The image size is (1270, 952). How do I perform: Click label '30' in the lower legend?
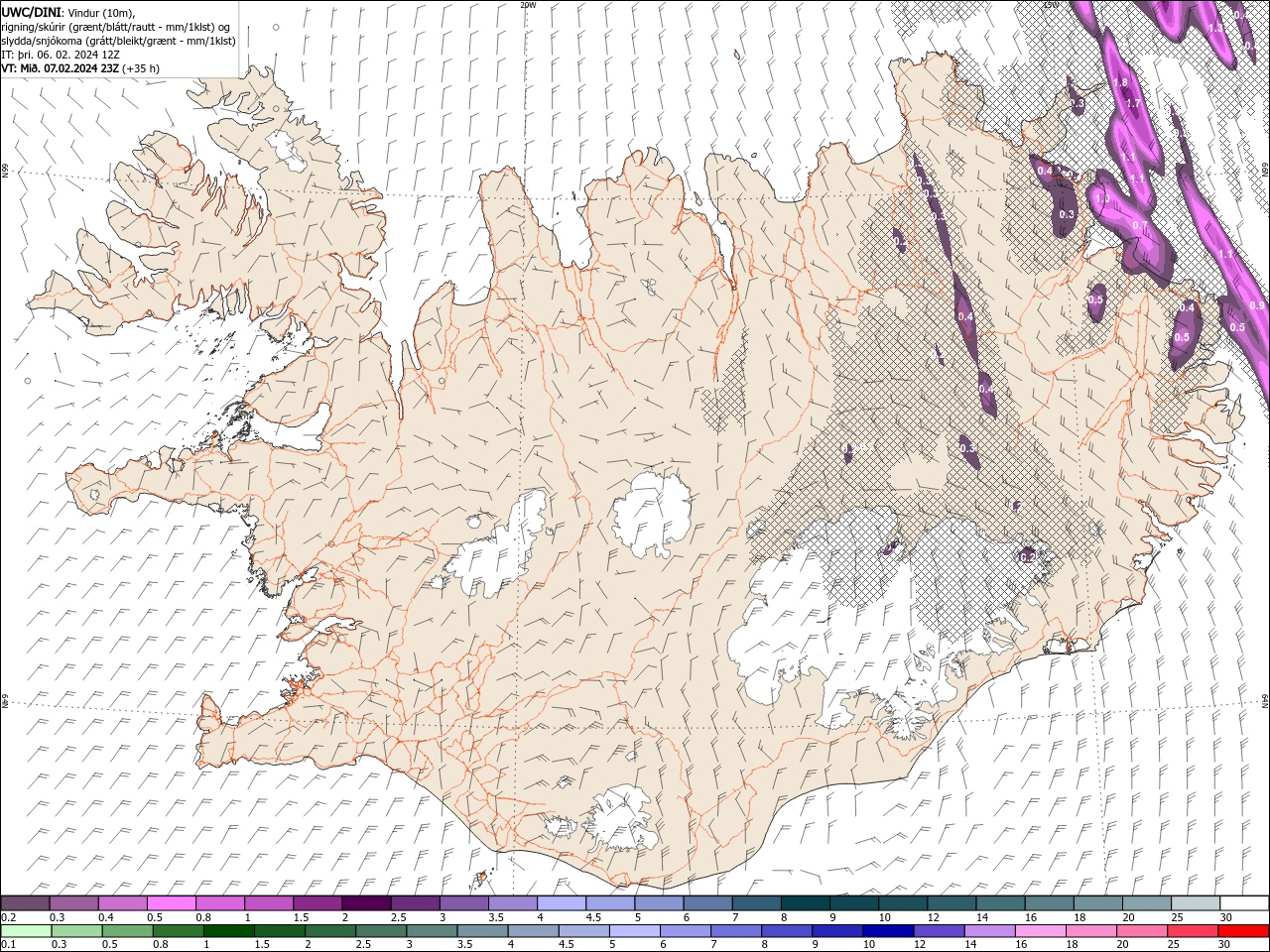pos(1222,945)
